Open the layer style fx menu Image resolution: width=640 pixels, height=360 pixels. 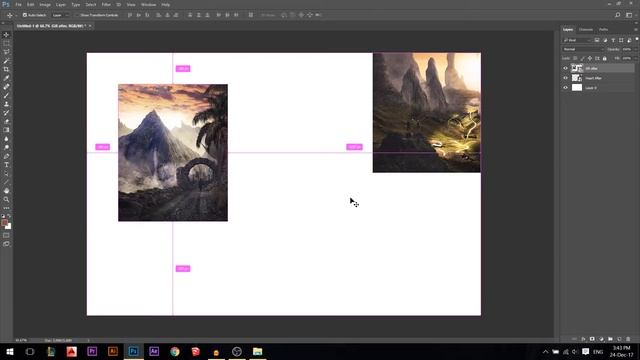583,339
